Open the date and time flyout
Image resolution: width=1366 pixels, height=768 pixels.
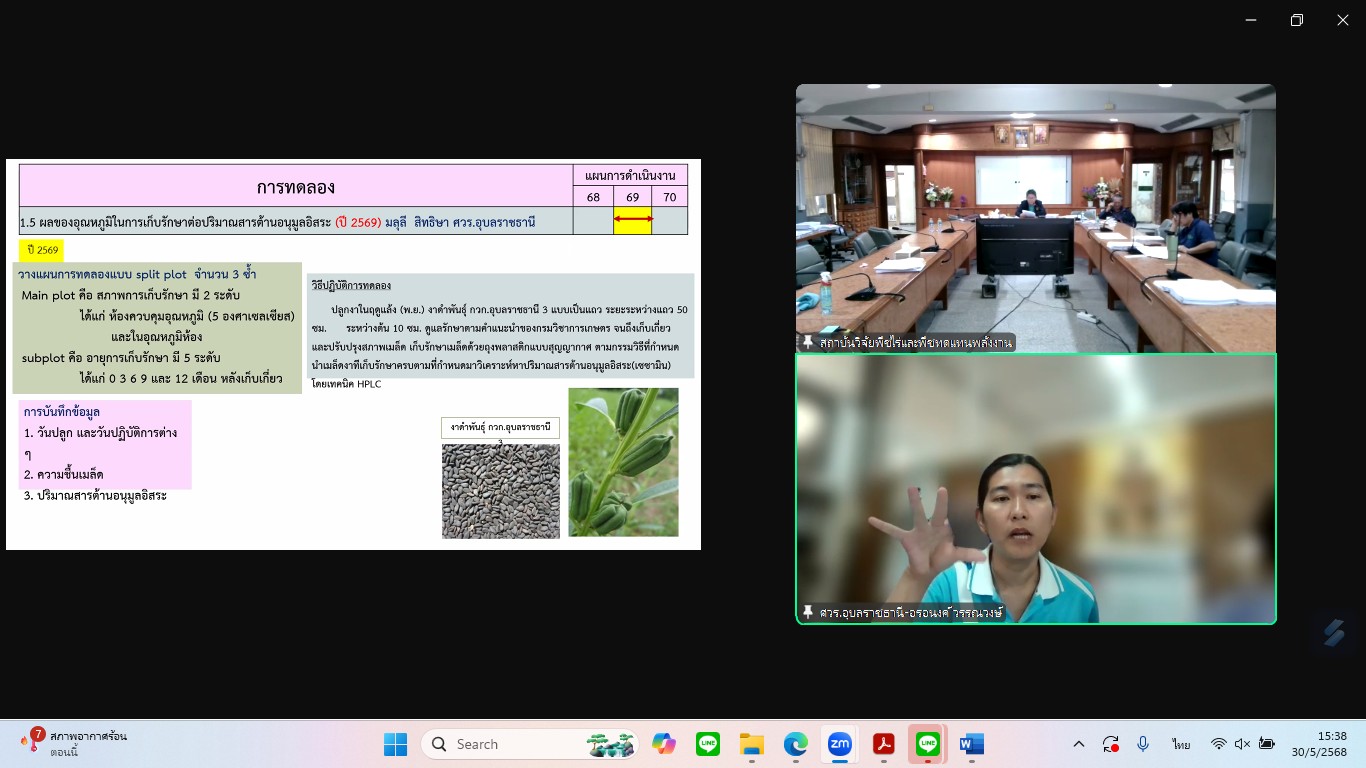[x=1318, y=744]
